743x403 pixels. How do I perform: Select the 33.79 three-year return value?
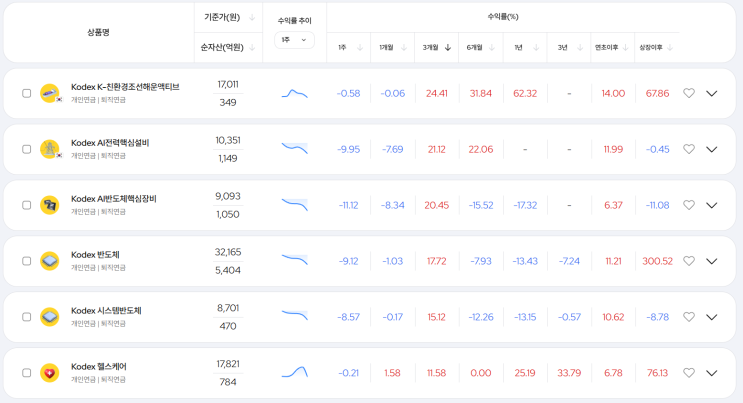569,373
